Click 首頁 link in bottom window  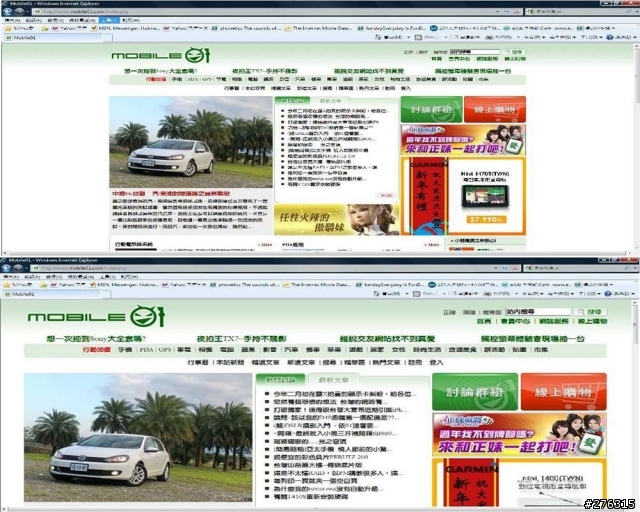tap(484, 321)
